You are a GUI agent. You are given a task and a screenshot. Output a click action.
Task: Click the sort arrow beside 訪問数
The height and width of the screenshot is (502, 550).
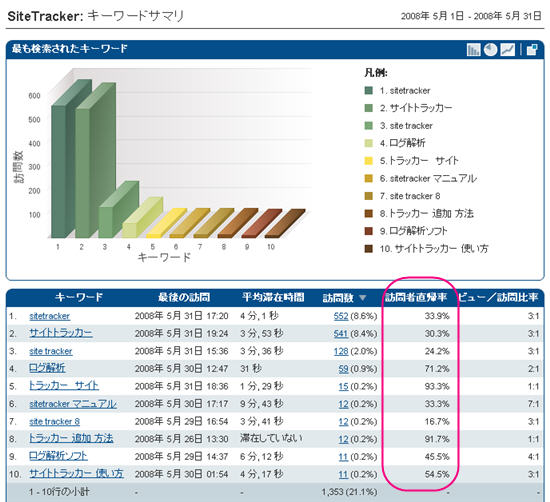363,298
